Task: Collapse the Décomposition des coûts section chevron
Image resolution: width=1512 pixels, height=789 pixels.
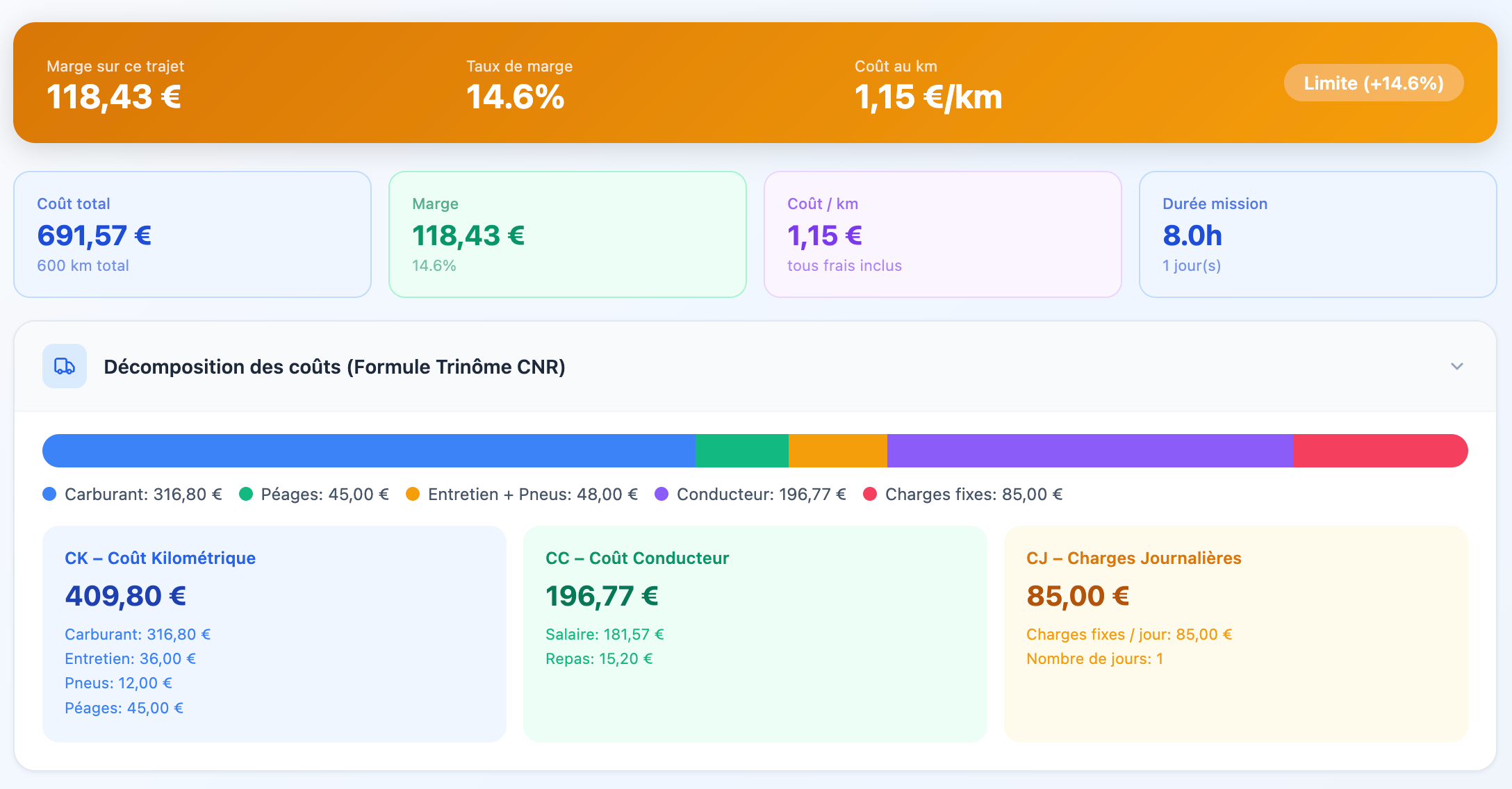Action: (x=1456, y=366)
